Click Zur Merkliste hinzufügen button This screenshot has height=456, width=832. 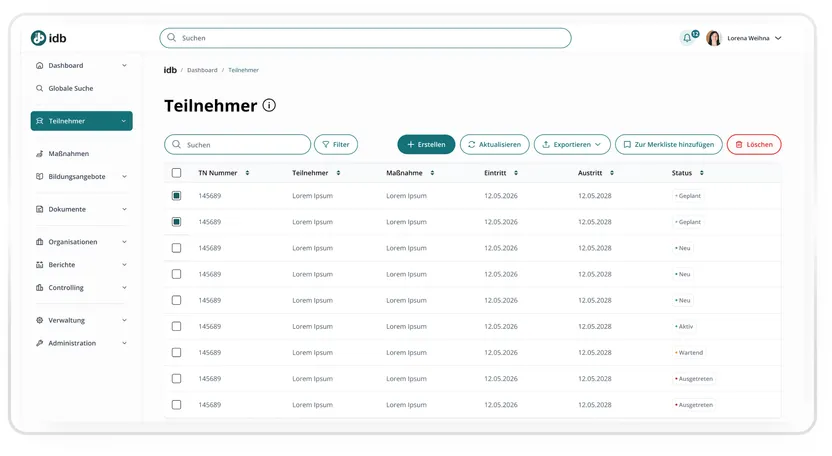click(x=669, y=144)
